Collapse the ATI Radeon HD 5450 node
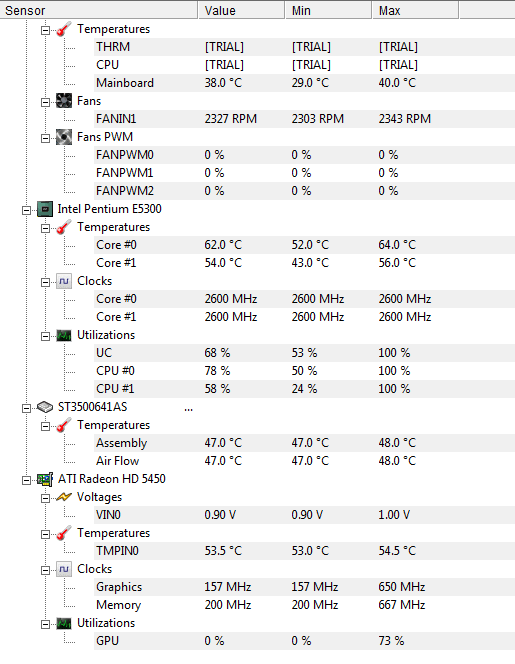The width and height of the screenshot is (515, 664). pos(26,480)
